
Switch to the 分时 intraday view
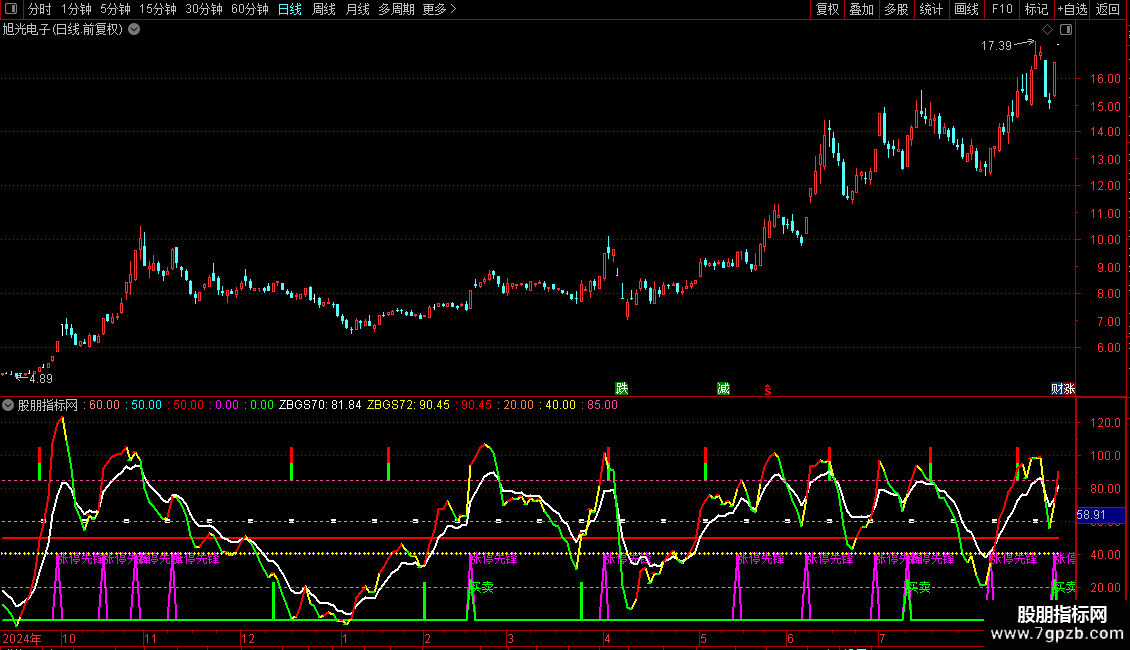click(x=39, y=10)
